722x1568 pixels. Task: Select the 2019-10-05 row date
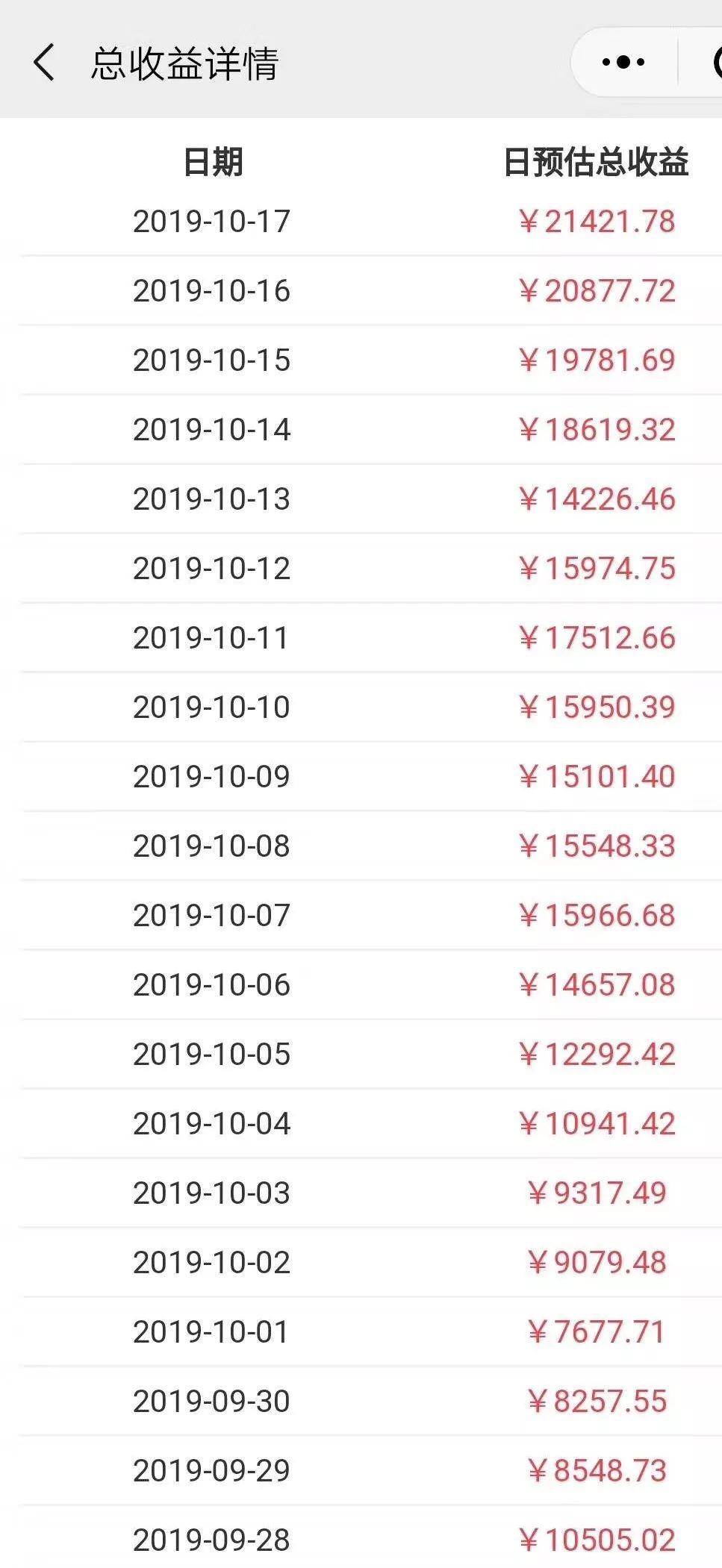point(211,1054)
